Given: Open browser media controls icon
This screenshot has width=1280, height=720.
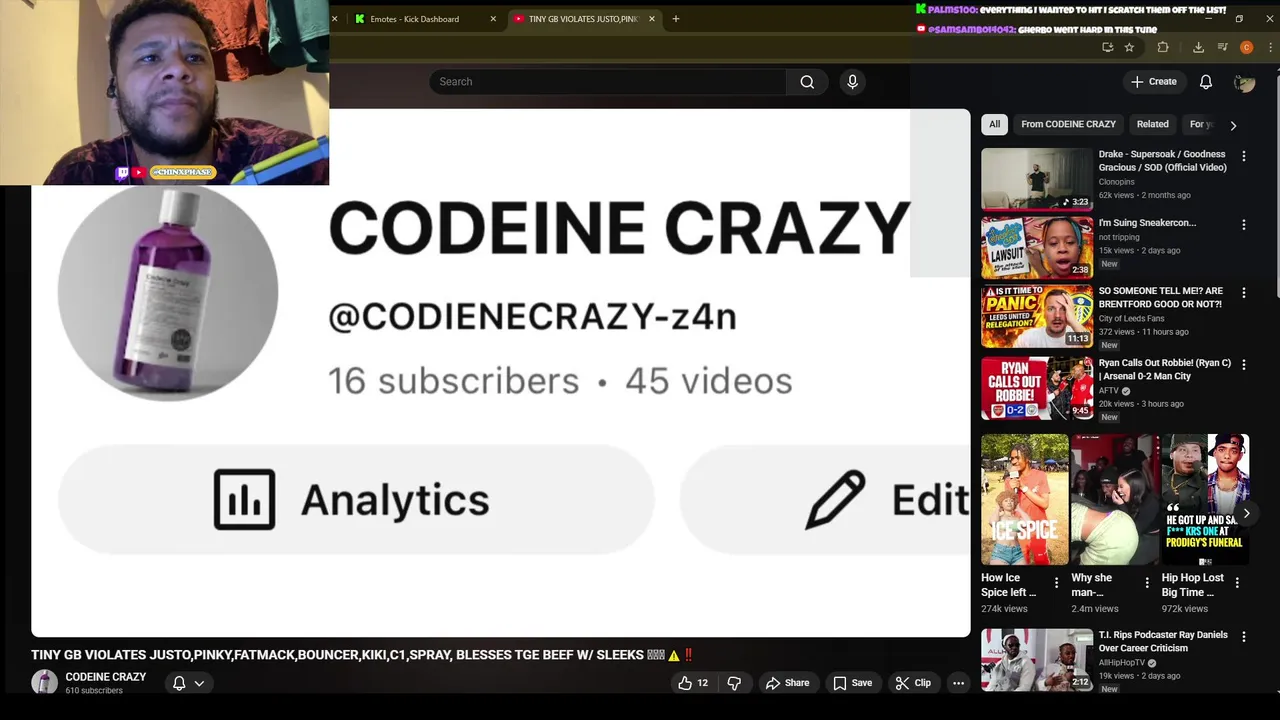Looking at the screenshot, I should point(1222,47).
